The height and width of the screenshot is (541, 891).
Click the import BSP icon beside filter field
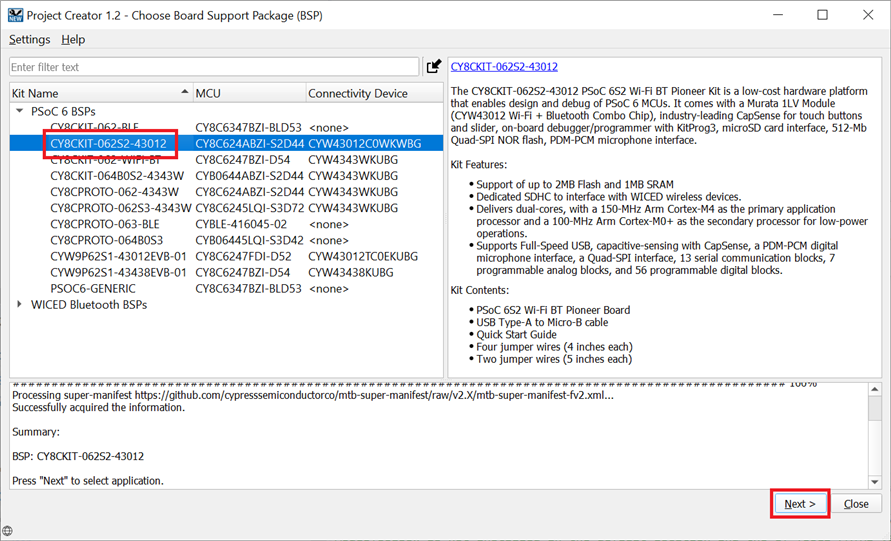(x=433, y=67)
